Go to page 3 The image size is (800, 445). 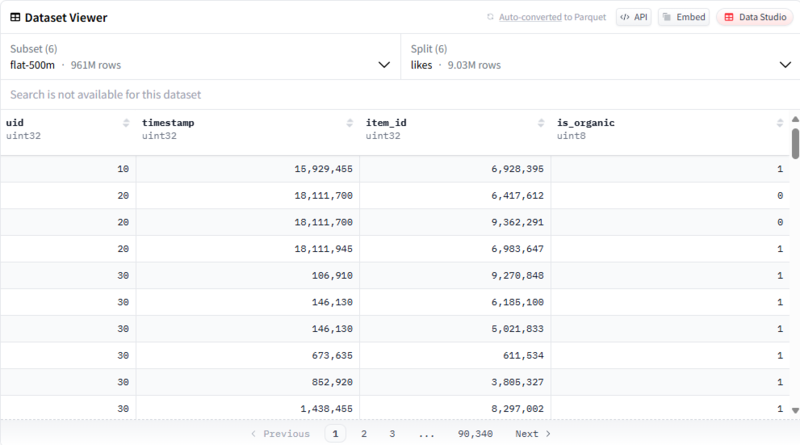[x=392, y=434]
